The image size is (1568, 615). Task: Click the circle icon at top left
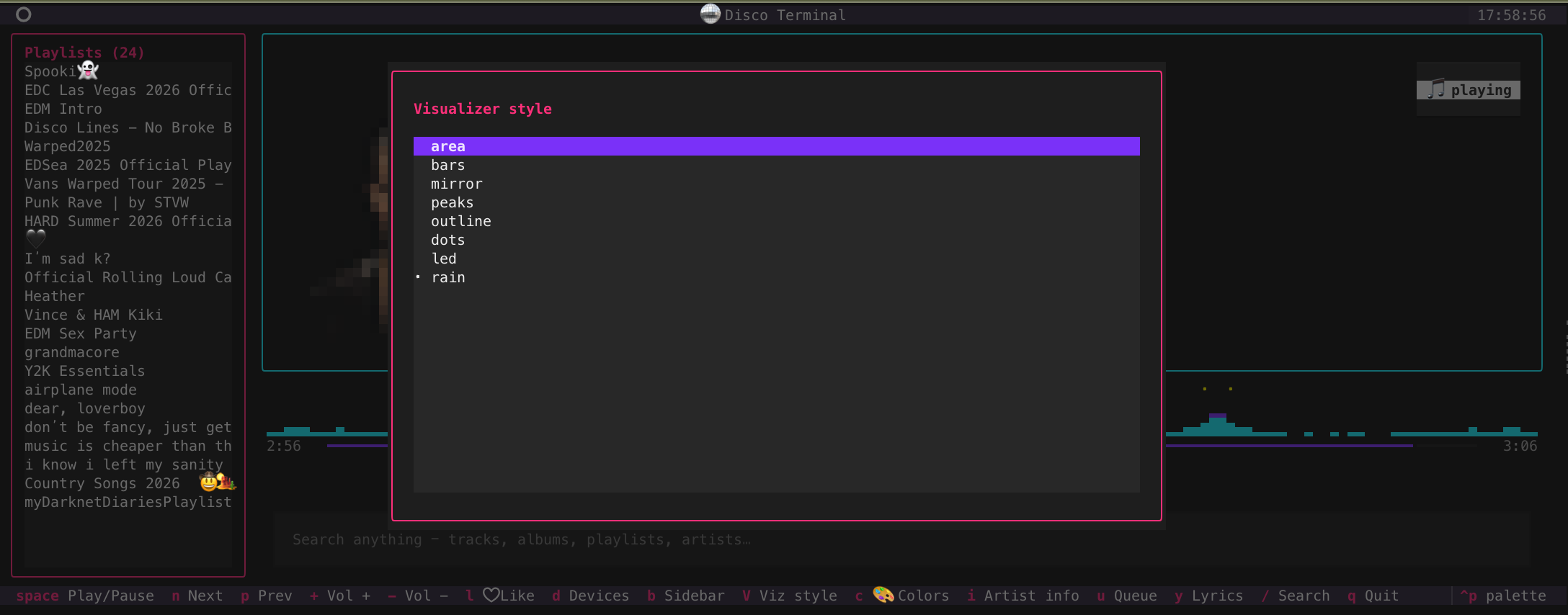pyautogui.click(x=24, y=14)
